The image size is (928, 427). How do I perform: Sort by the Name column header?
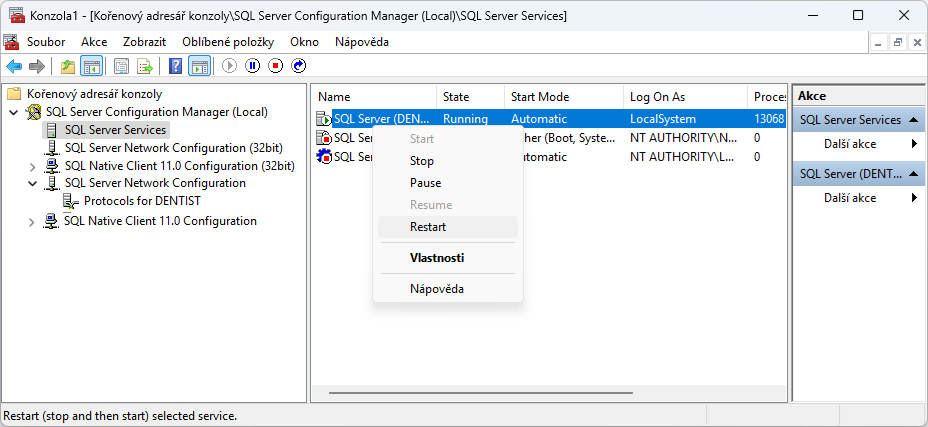click(376, 97)
